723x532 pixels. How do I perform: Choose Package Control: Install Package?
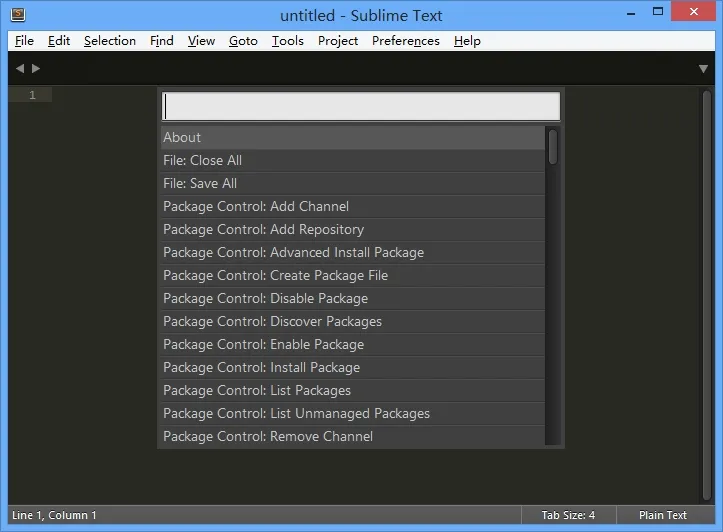tap(353, 368)
